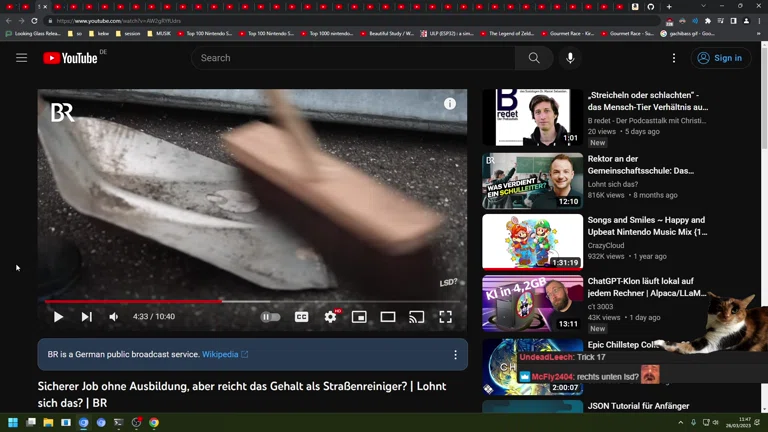This screenshot has width=768, height=432.
Task: Open 'Looking Glass Relea...' bookmark
Action: pyautogui.click(x=33, y=34)
